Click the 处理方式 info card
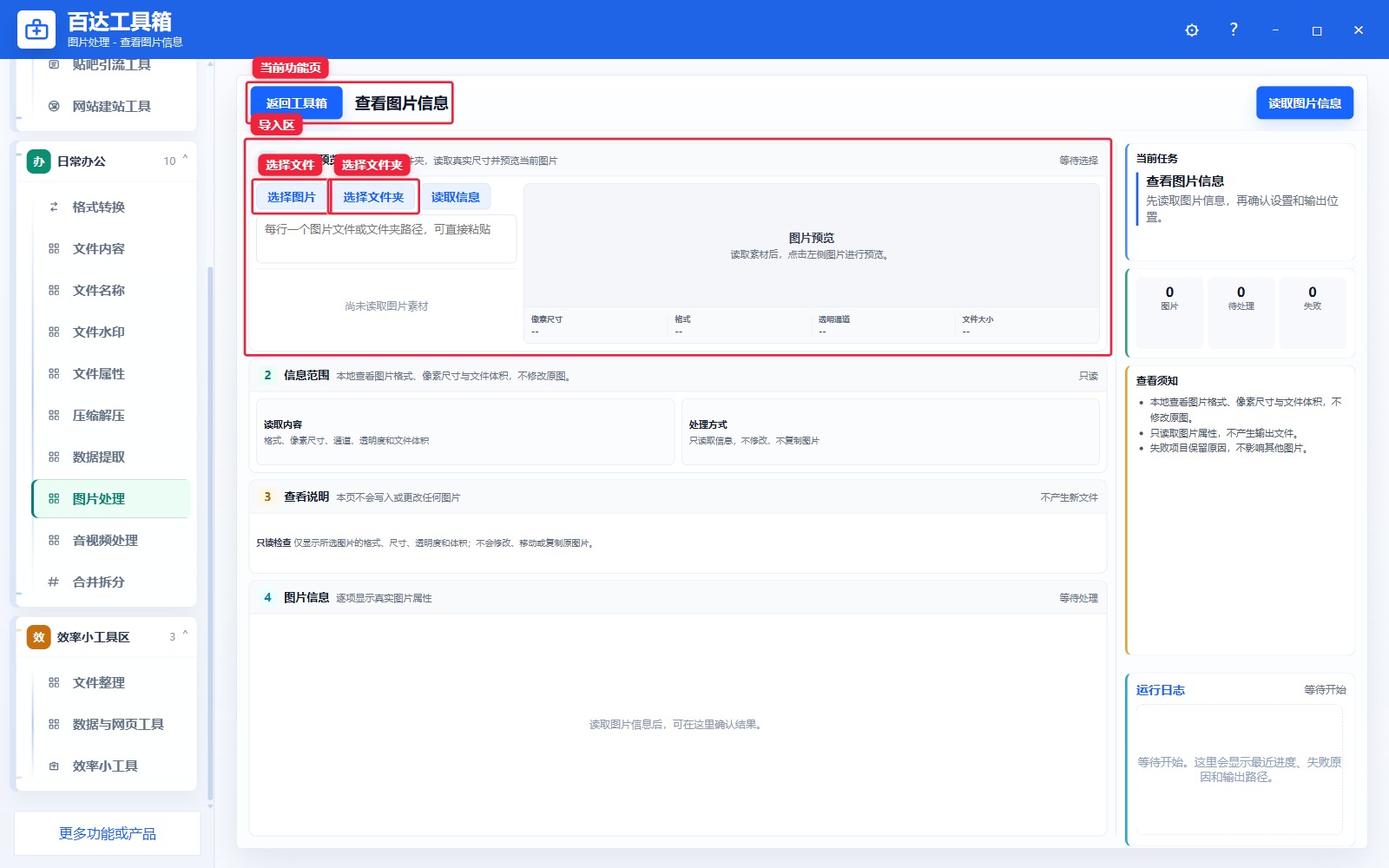1389x868 pixels. [891, 431]
